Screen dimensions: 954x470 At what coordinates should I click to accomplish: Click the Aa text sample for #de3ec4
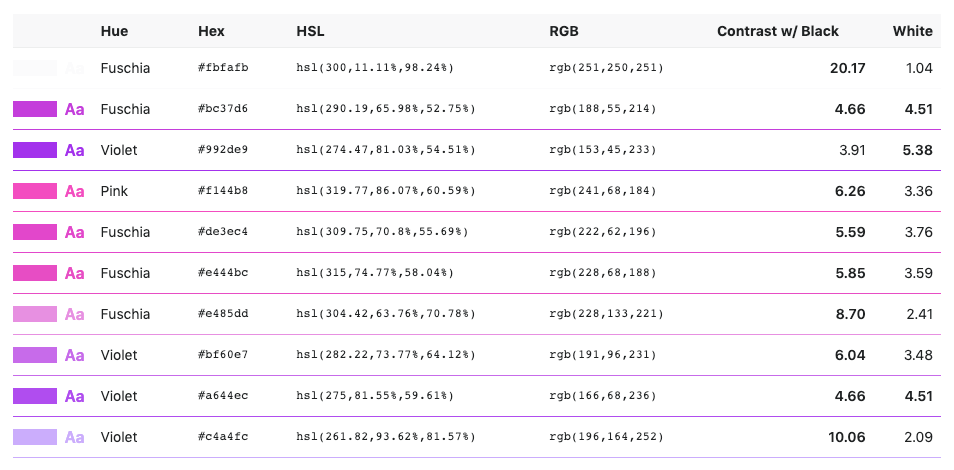tap(74, 232)
